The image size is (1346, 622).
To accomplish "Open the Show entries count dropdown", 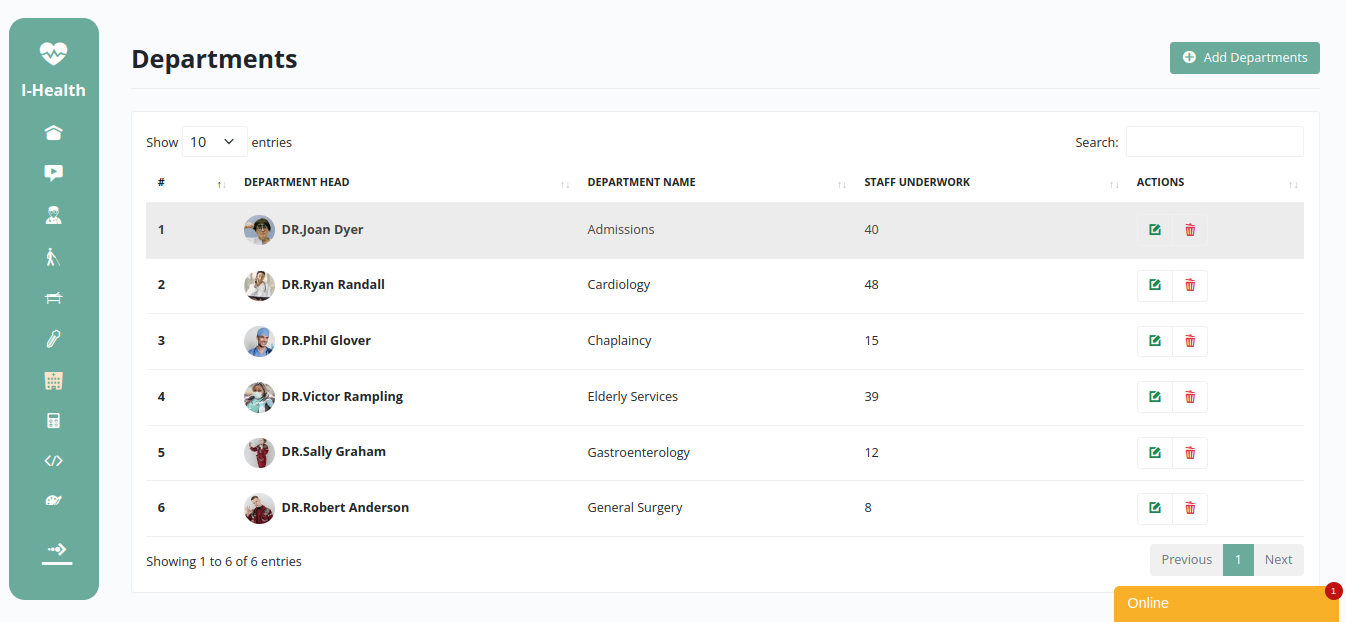I will pos(214,142).
